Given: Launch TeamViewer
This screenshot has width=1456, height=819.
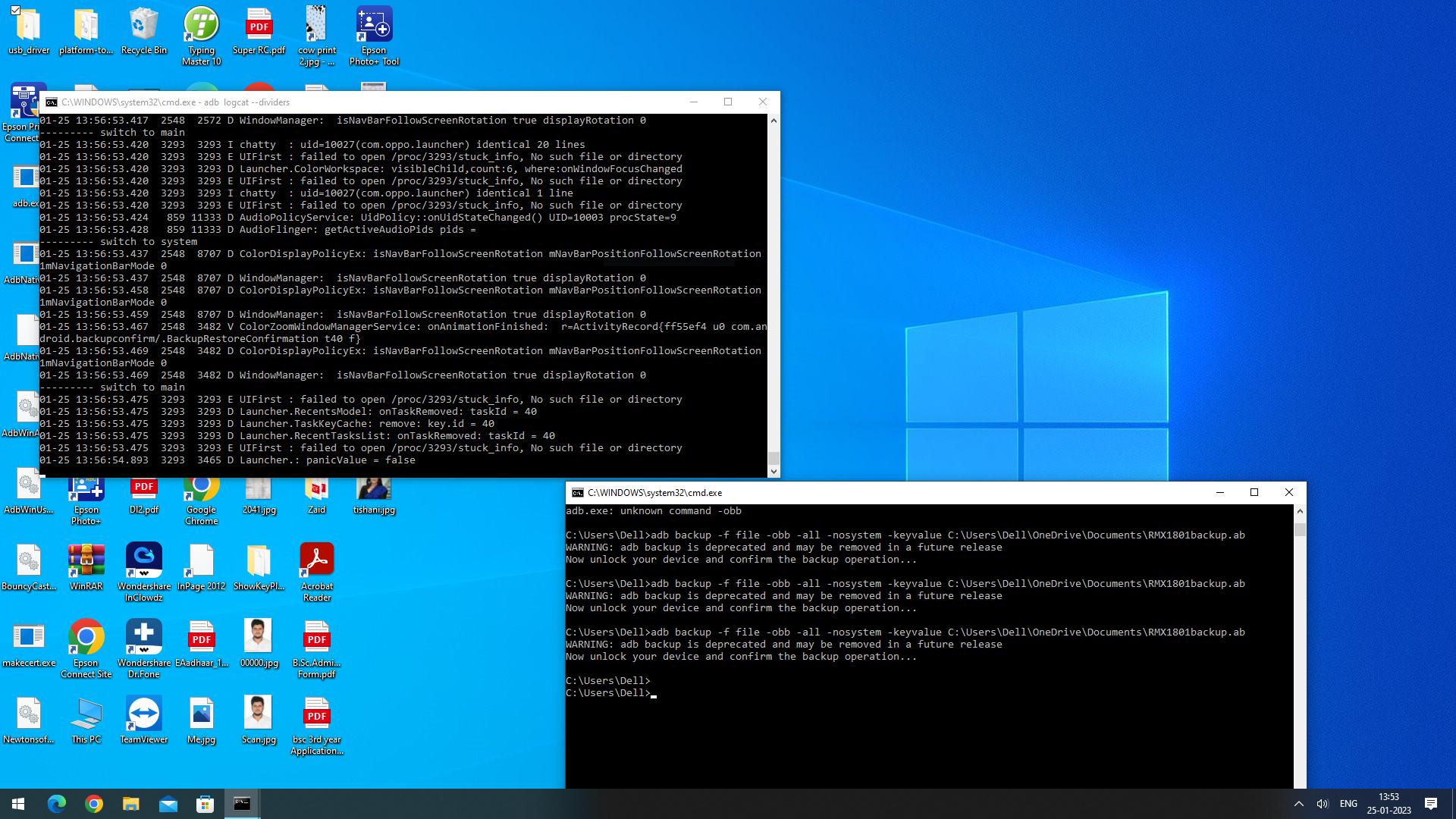Looking at the screenshot, I should tap(143, 720).
